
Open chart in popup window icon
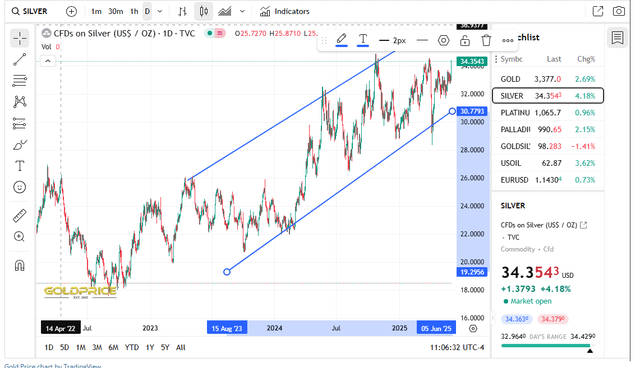[x=598, y=11]
